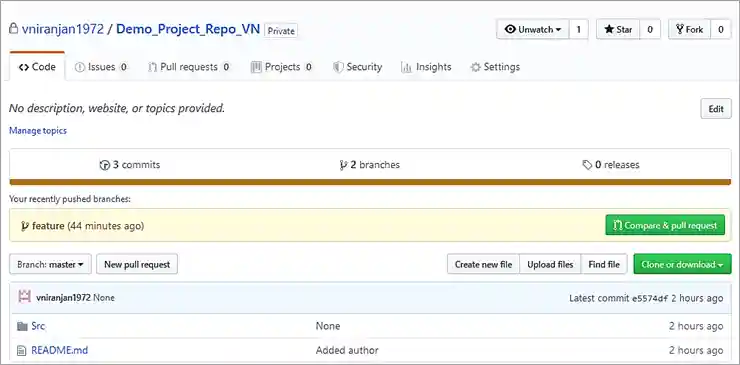
Task: Open Manage topics link
Action: pos(38,131)
